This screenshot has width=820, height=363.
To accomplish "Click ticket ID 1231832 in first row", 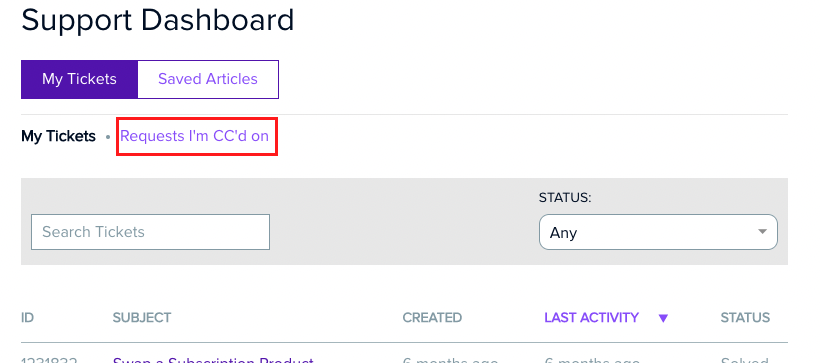I will (49, 360).
